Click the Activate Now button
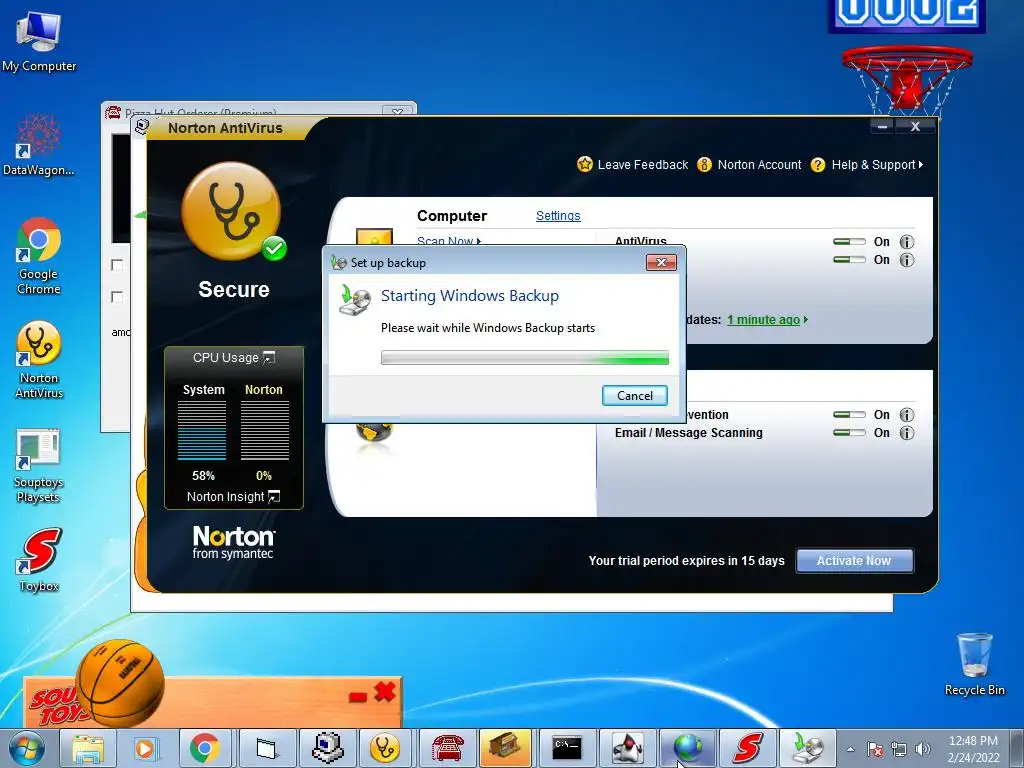The image size is (1024, 768). pyautogui.click(x=854, y=561)
